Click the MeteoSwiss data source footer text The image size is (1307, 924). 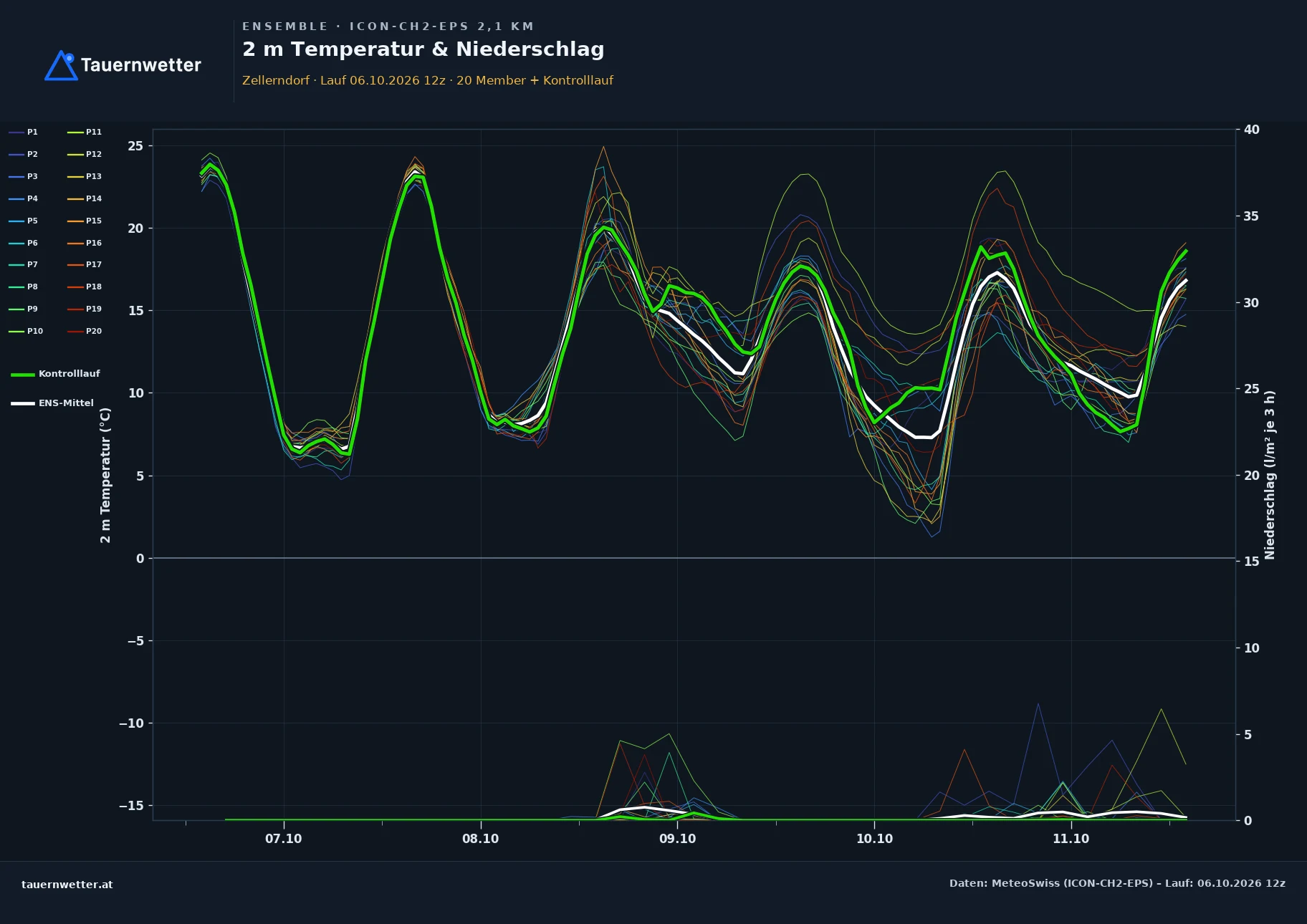(x=1117, y=883)
